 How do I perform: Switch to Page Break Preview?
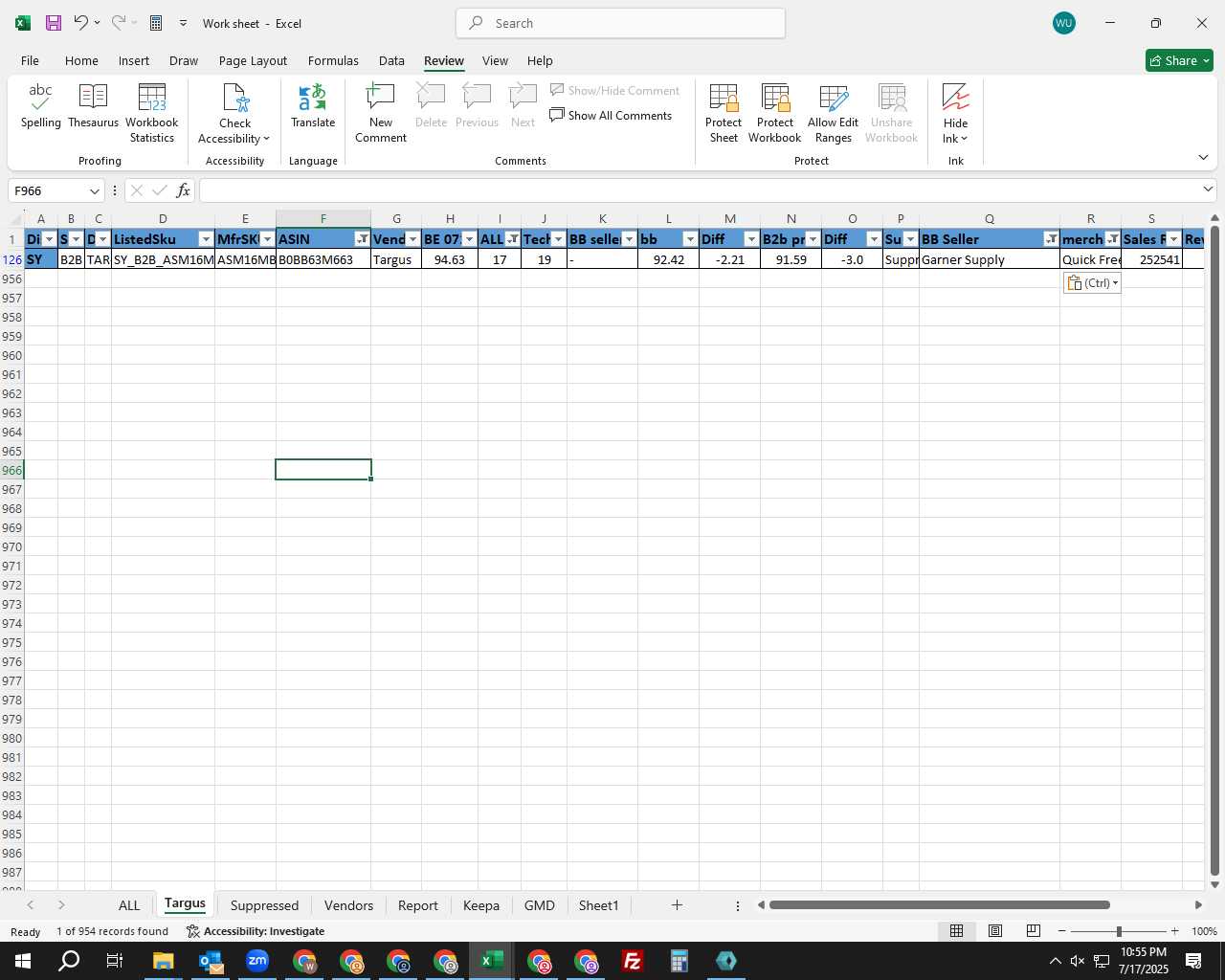(x=1034, y=931)
